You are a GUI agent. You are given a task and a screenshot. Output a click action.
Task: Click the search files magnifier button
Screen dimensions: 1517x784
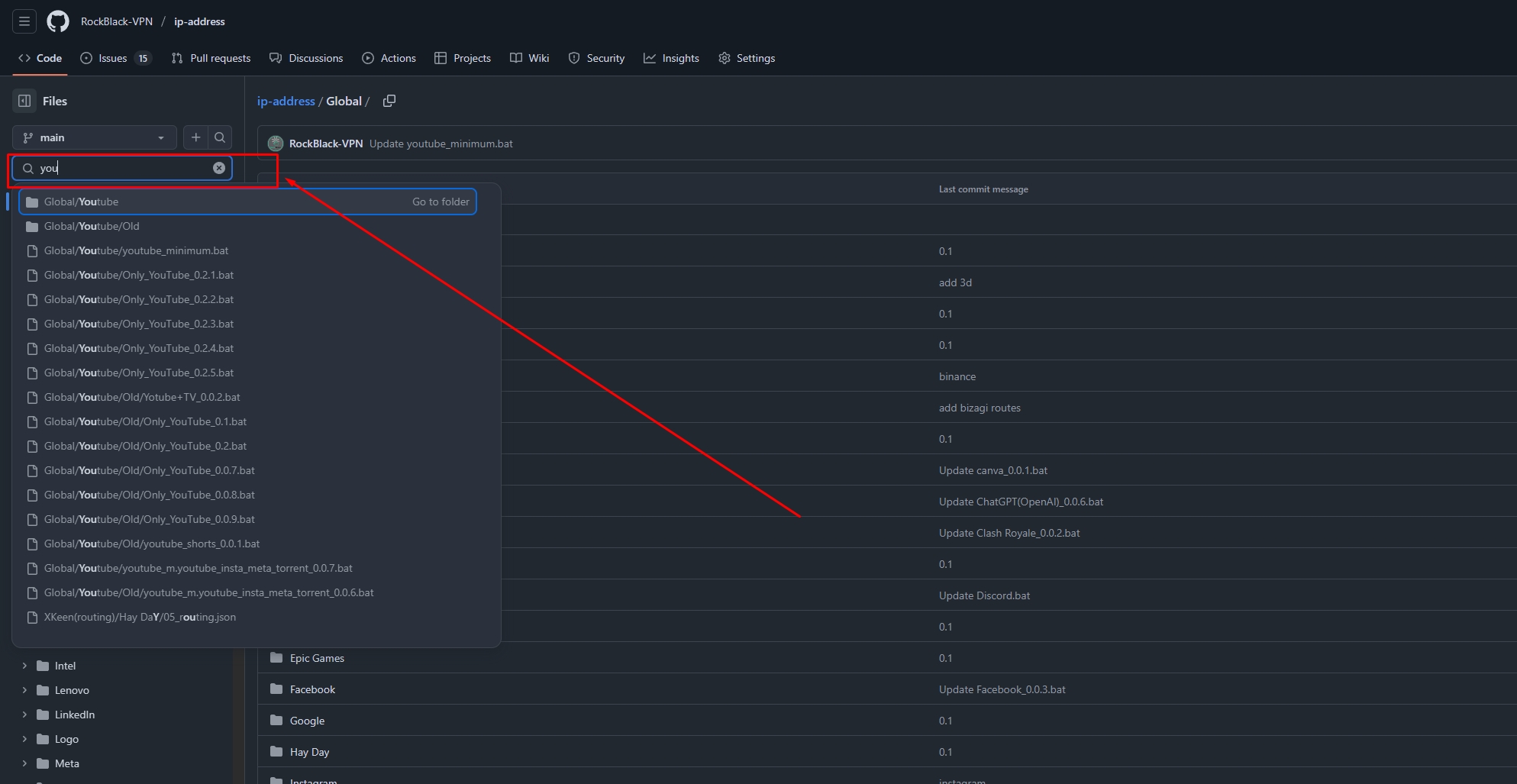coord(220,137)
